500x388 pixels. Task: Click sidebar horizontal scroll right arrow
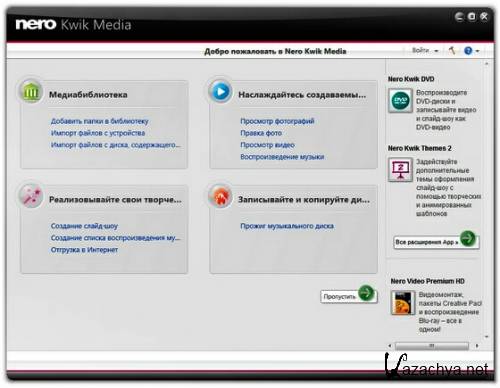[477, 346]
